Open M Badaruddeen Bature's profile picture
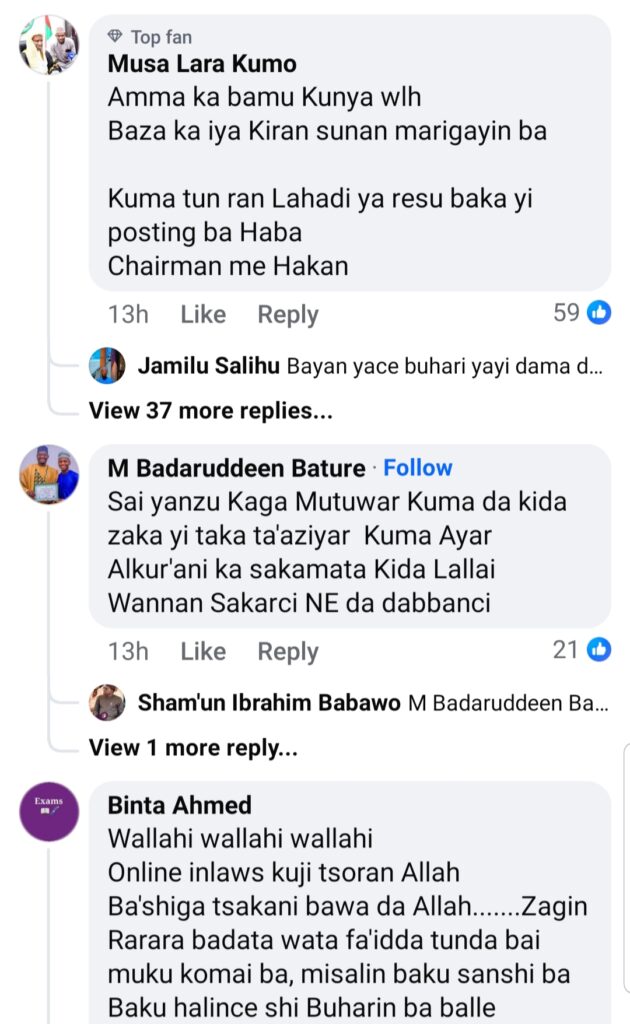630x1024 pixels. point(49,474)
